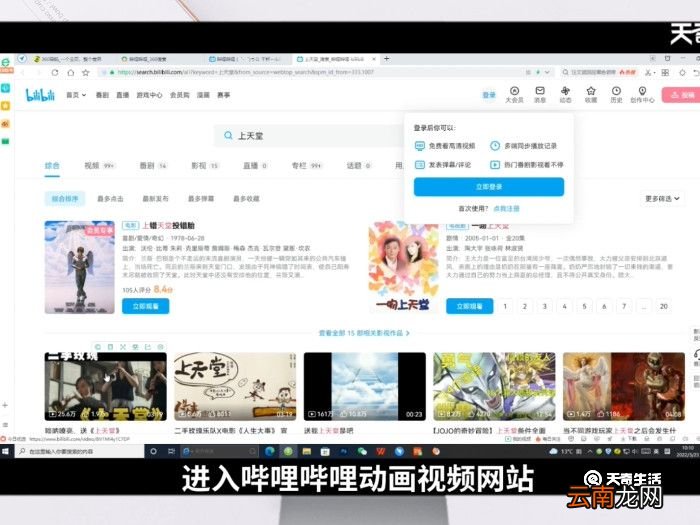Screen dimensions: 700x525
Task: Click the bilibili logo
Action: click(40, 95)
